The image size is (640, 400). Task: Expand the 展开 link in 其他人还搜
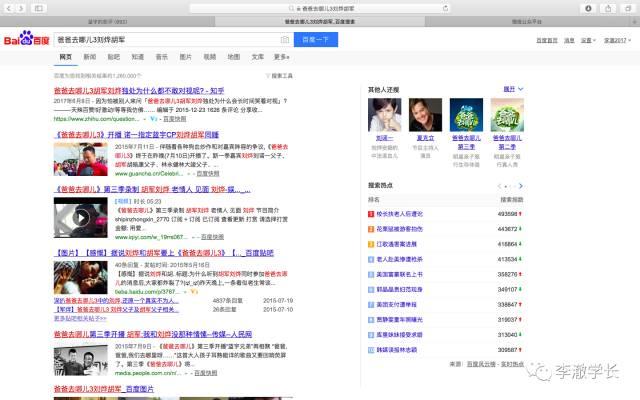coord(513,89)
